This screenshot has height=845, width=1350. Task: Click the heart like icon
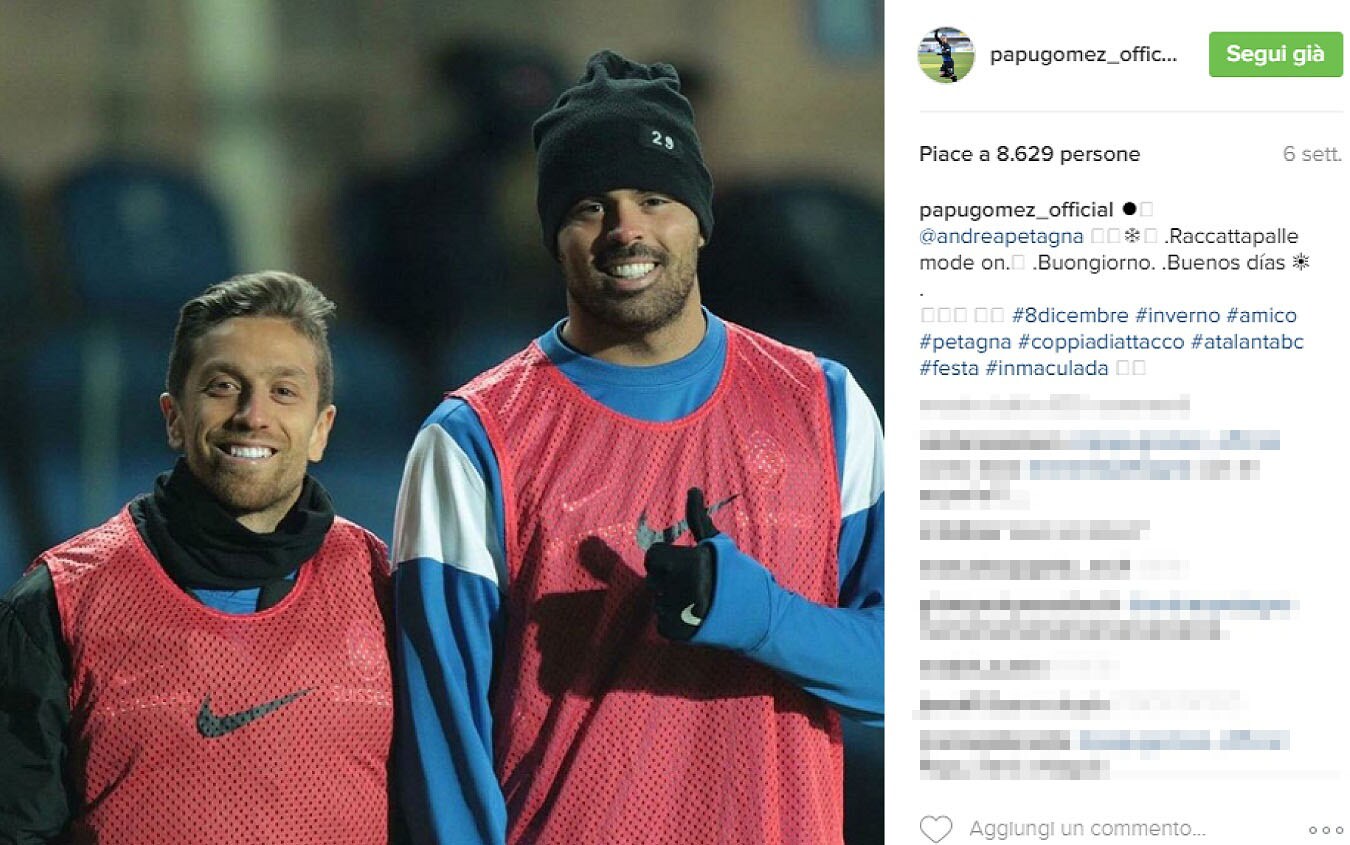click(x=936, y=829)
